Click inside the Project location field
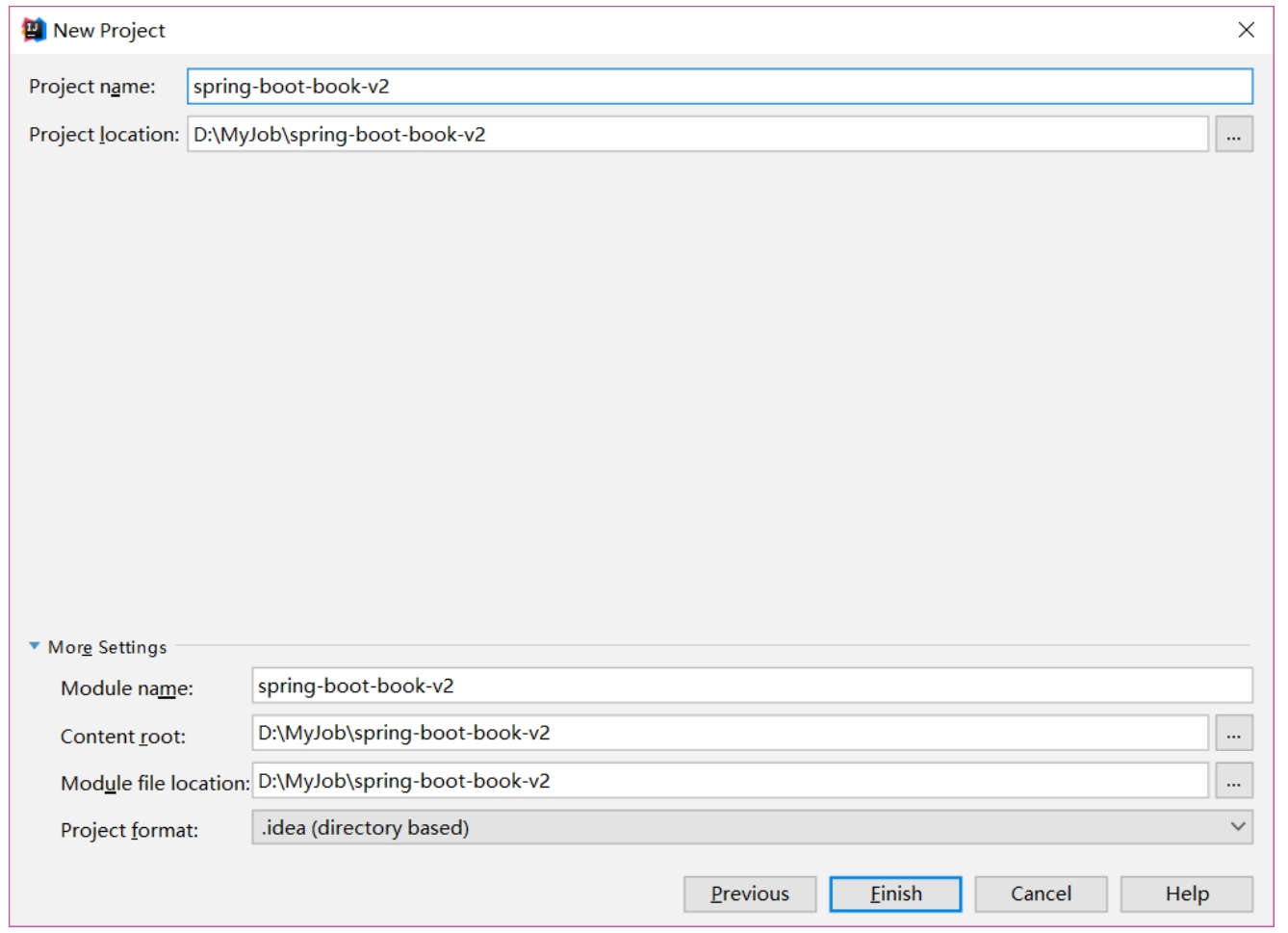The image size is (1288, 933). (x=697, y=135)
